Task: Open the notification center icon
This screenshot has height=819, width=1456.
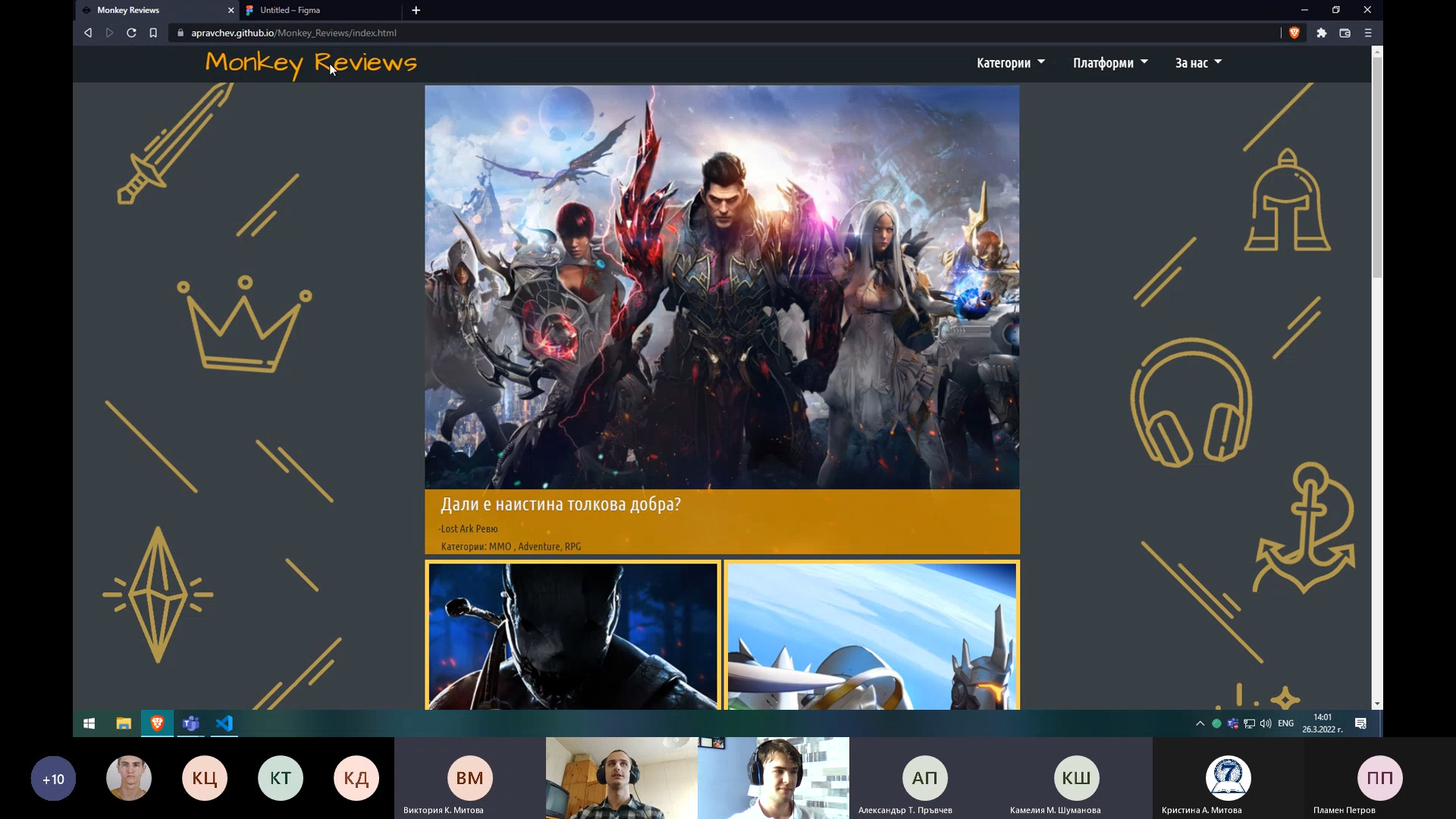Action: (x=1360, y=723)
